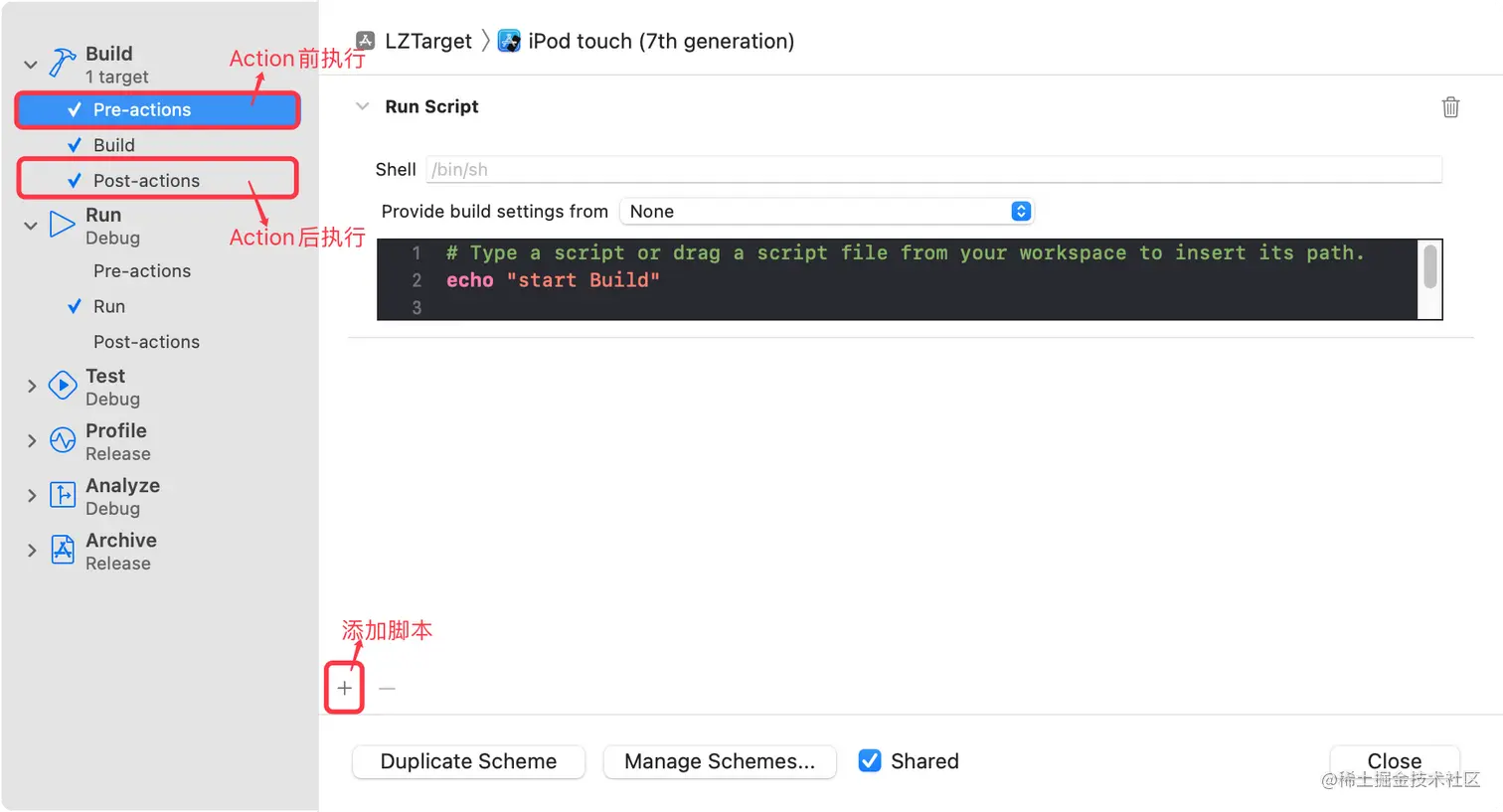
Task: Collapse the Build section chevron
Action: pyautogui.click(x=31, y=65)
